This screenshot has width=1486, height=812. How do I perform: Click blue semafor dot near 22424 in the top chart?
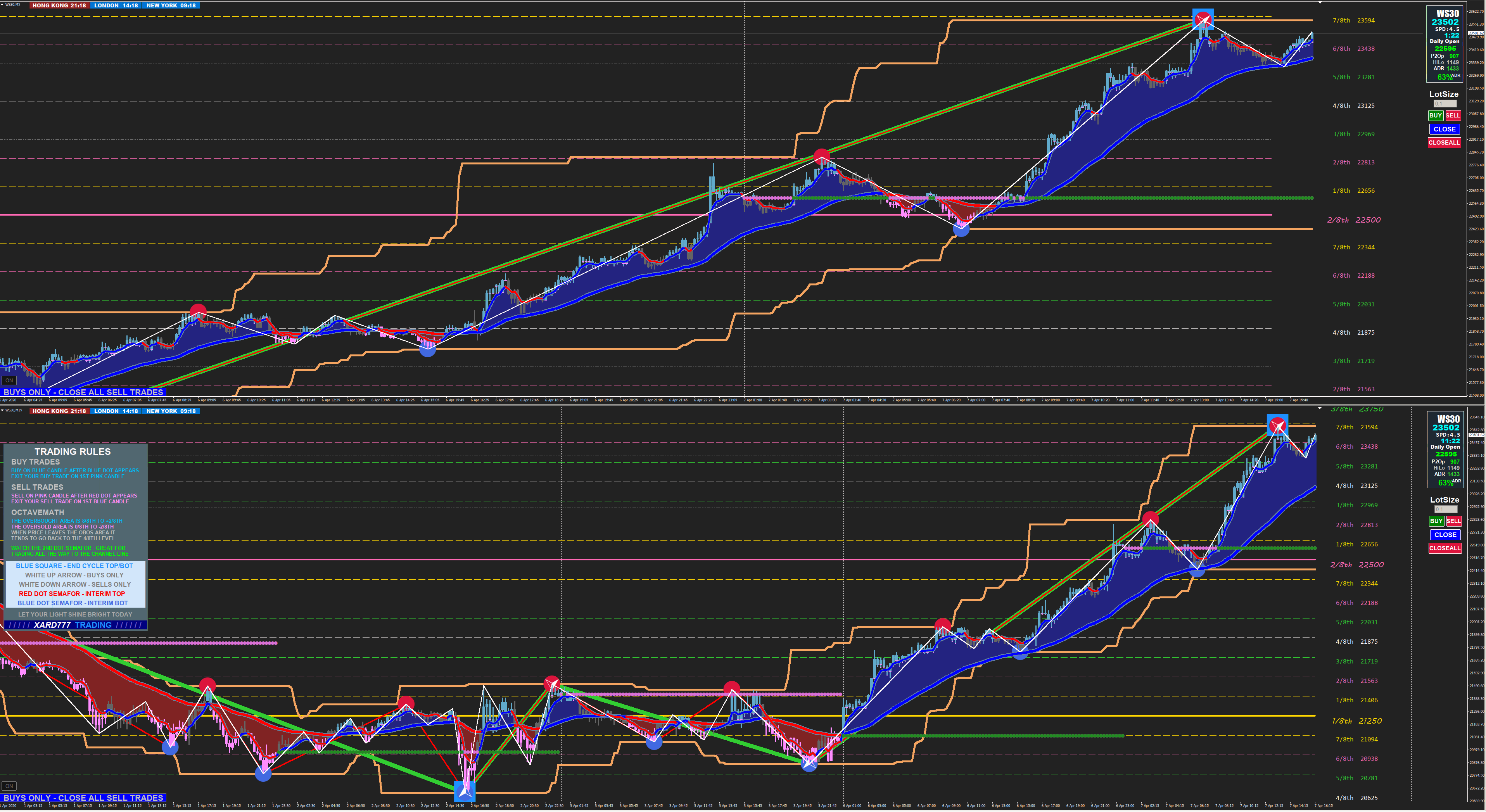pyautogui.click(x=961, y=230)
